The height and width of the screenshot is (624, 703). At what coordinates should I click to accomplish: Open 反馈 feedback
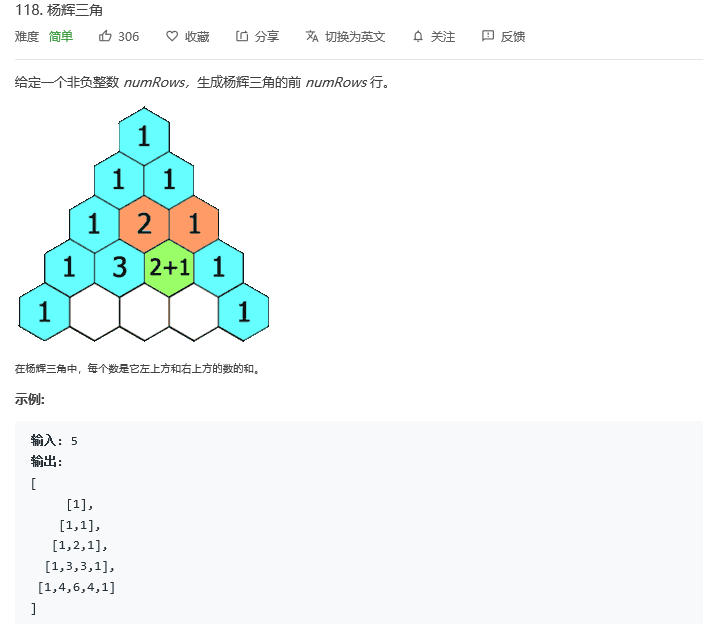[513, 37]
